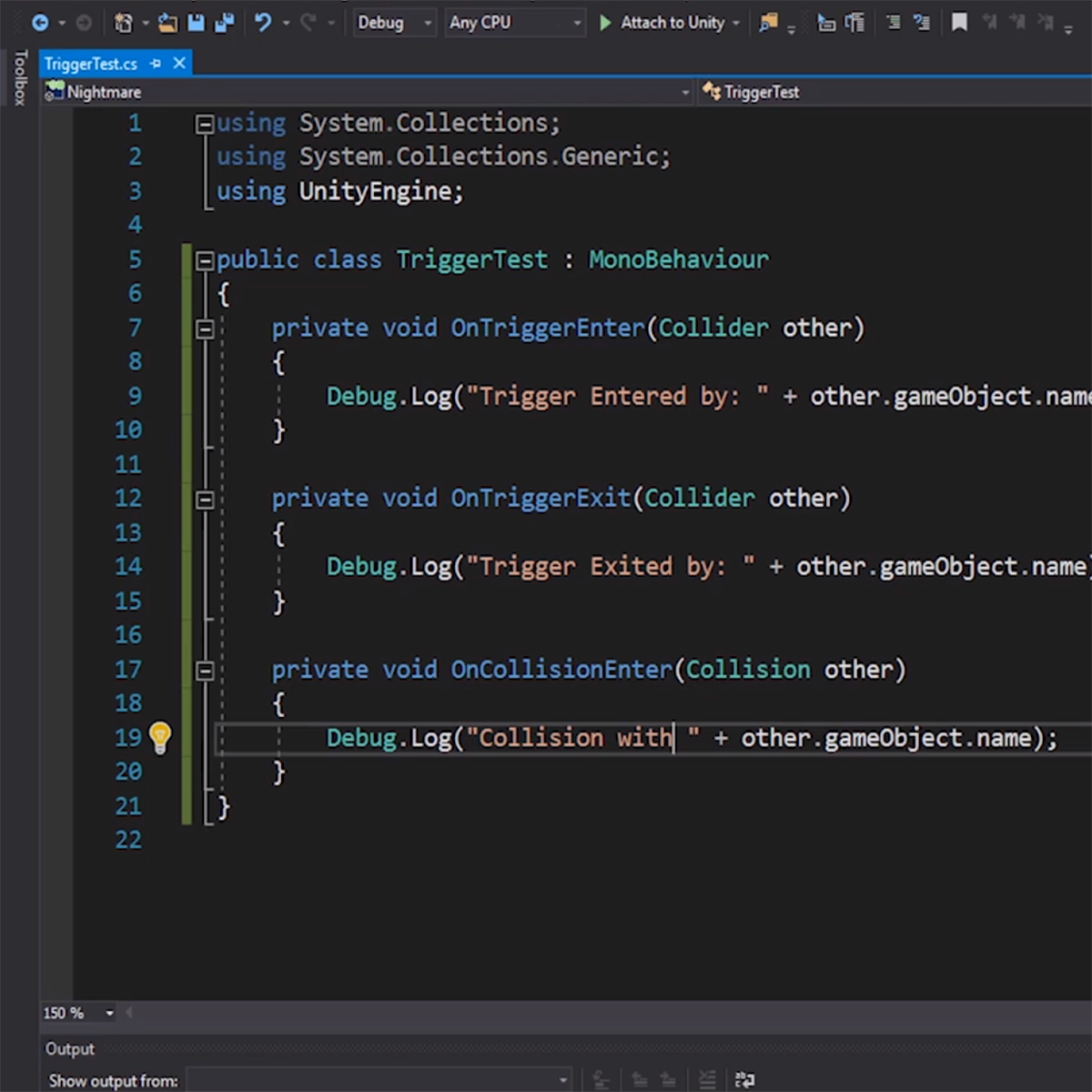Click the Save All icon
Screen dimensions: 1092x1092
pos(224,23)
